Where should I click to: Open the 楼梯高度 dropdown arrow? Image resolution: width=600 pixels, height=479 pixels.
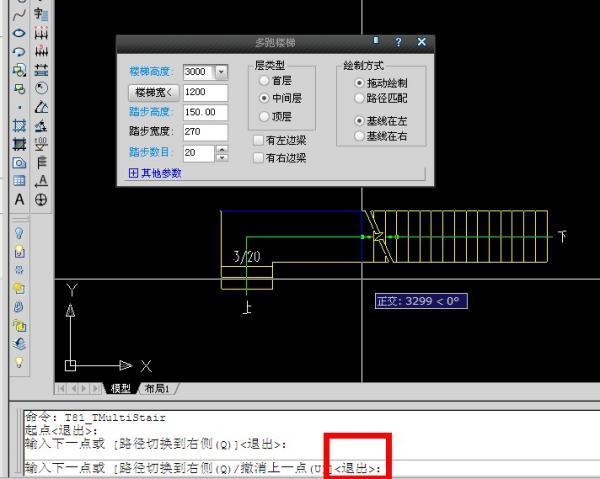pyautogui.click(x=221, y=72)
